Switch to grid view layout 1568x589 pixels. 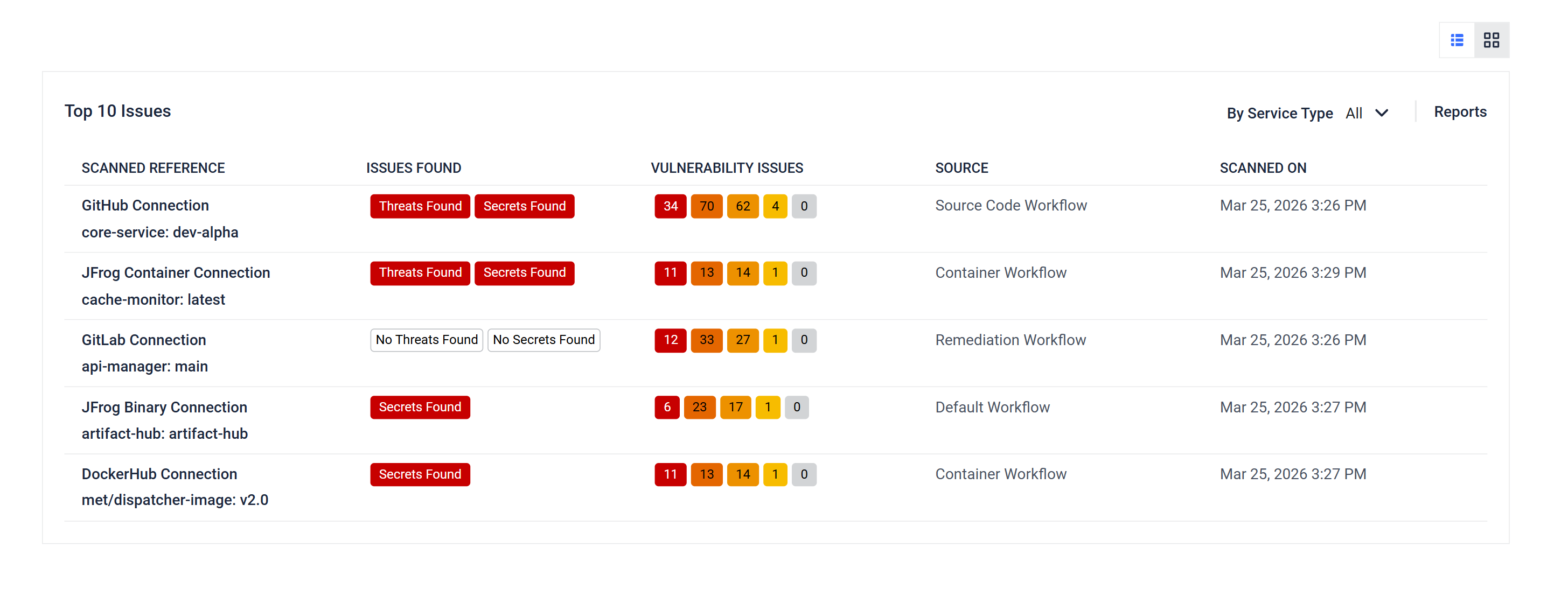pos(1490,40)
